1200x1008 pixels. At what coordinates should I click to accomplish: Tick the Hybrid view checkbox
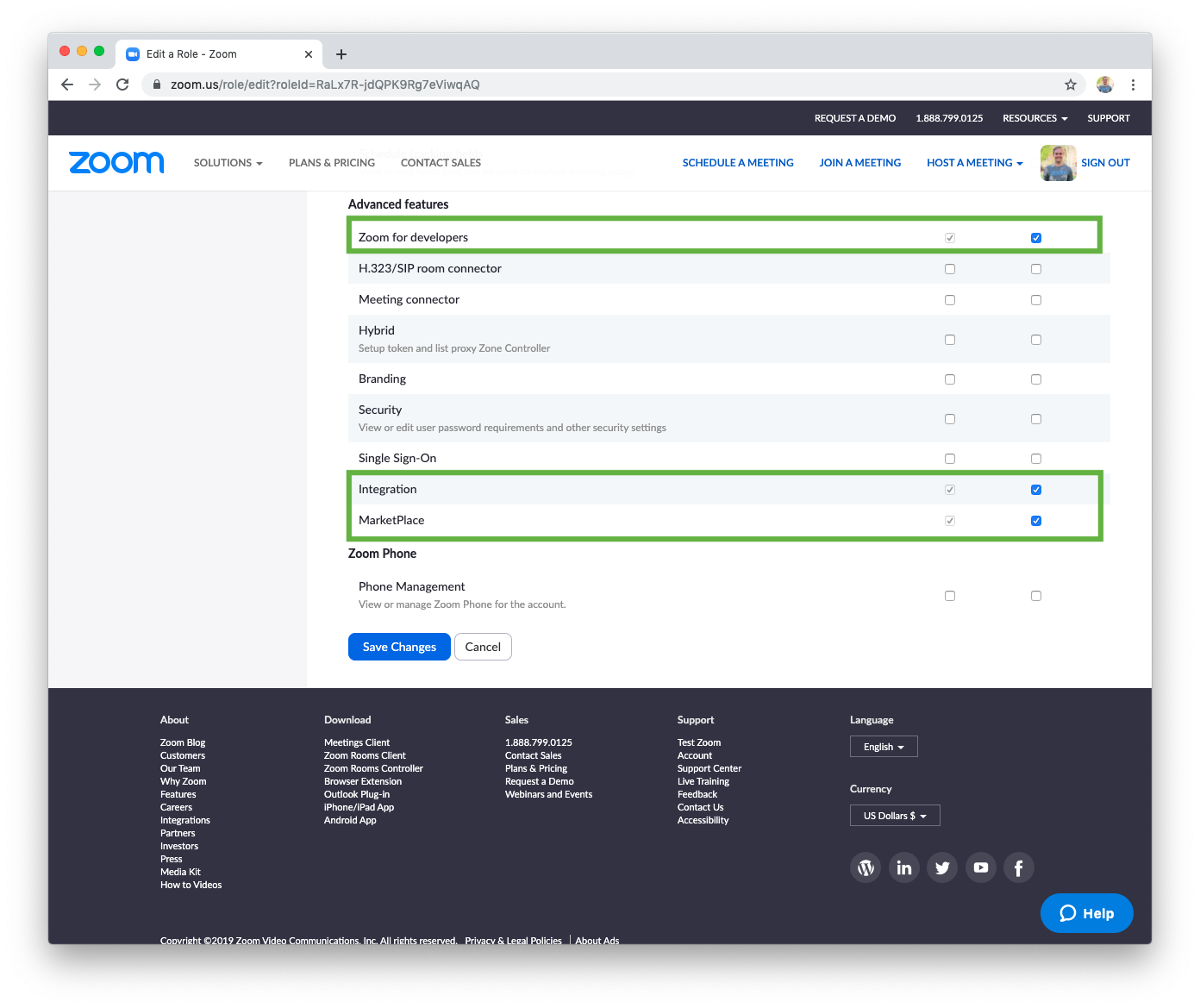point(950,340)
